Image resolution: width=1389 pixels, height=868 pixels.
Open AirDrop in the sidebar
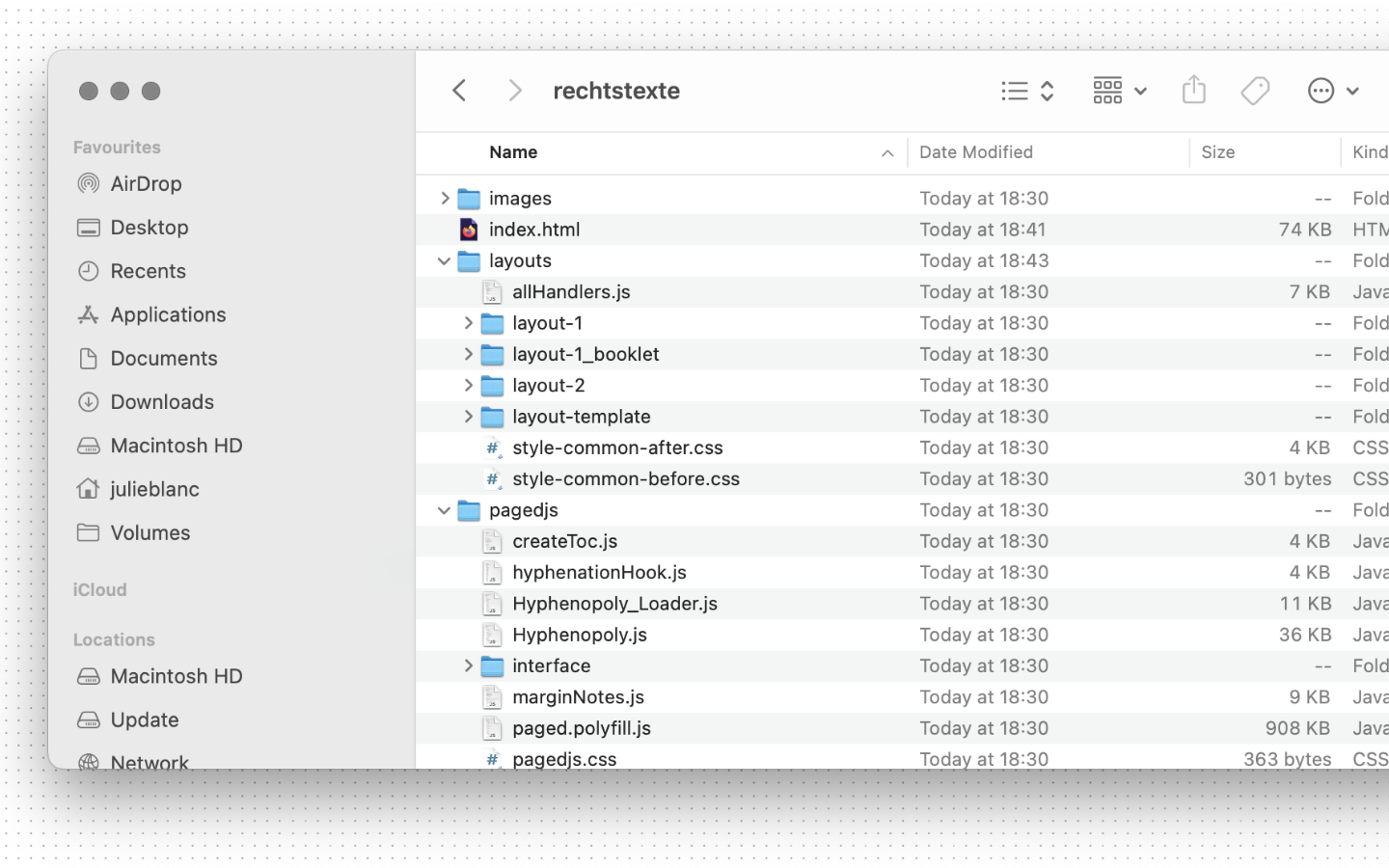click(x=146, y=183)
